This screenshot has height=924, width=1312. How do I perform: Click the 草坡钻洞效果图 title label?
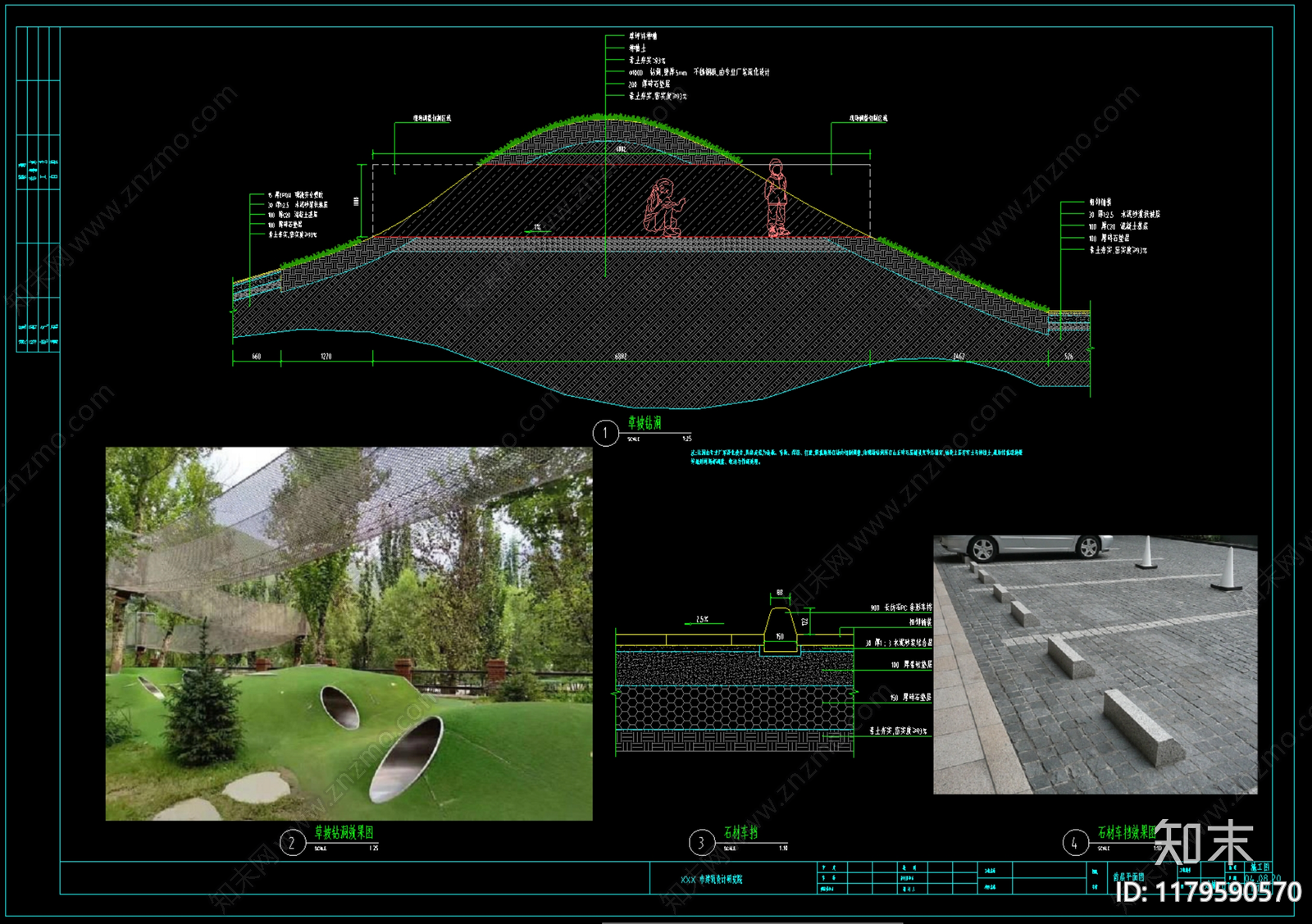click(x=344, y=832)
